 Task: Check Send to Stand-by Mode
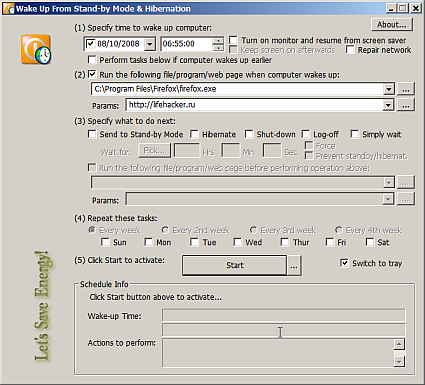pyautogui.click(x=92, y=134)
